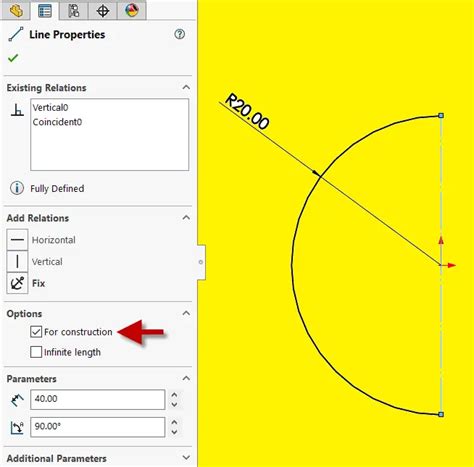The width and height of the screenshot is (474, 467).
Task: Enable Infinite length checkbox
Action: click(x=36, y=352)
